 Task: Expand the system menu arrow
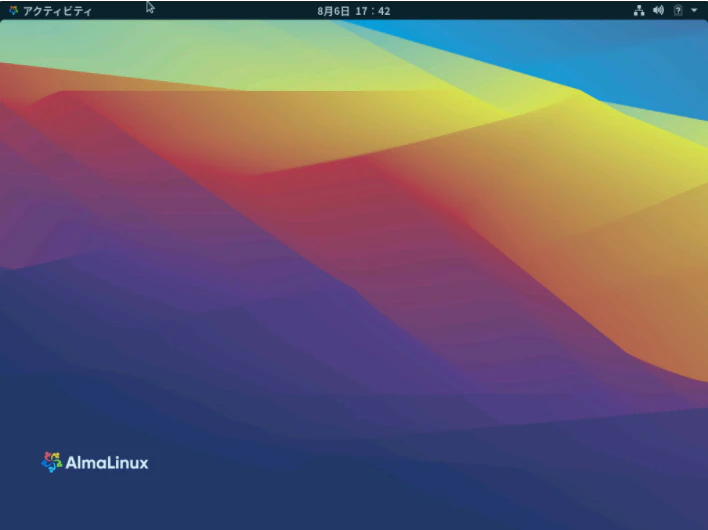(x=694, y=10)
